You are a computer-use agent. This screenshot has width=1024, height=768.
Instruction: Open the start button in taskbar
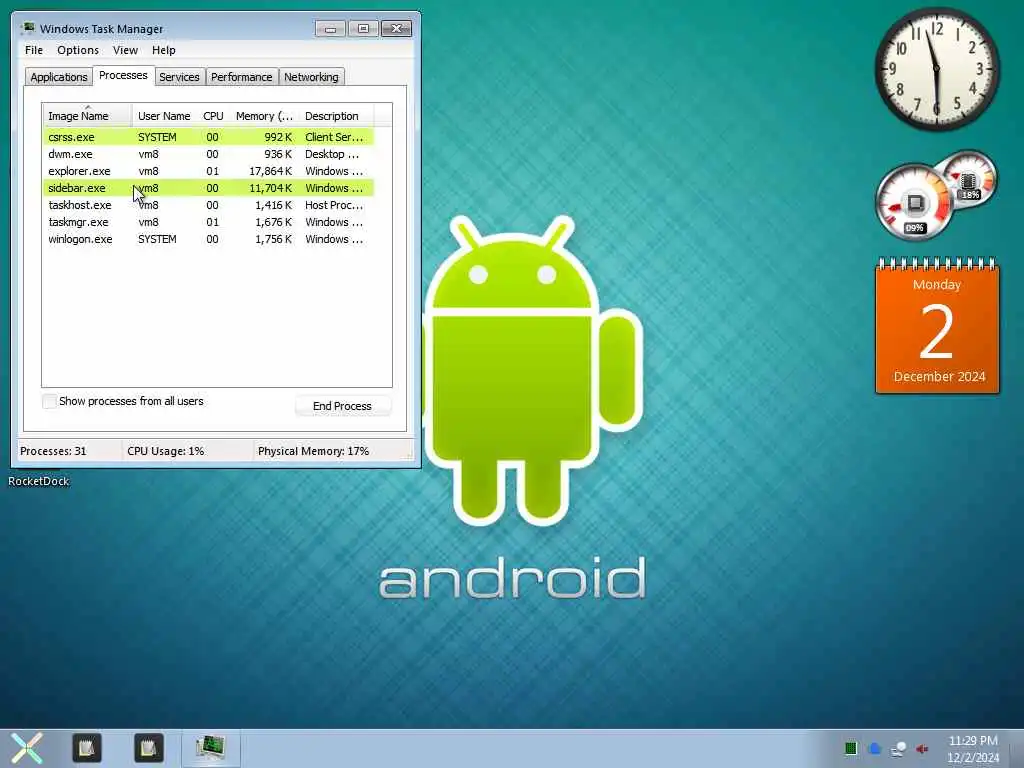(x=27, y=748)
